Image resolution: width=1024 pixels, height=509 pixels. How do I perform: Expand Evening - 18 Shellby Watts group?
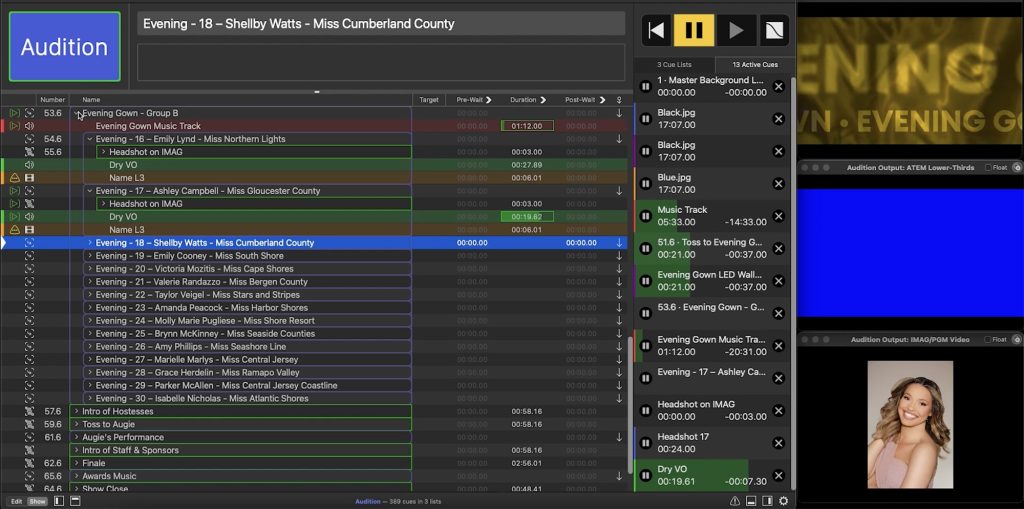click(x=90, y=243)
